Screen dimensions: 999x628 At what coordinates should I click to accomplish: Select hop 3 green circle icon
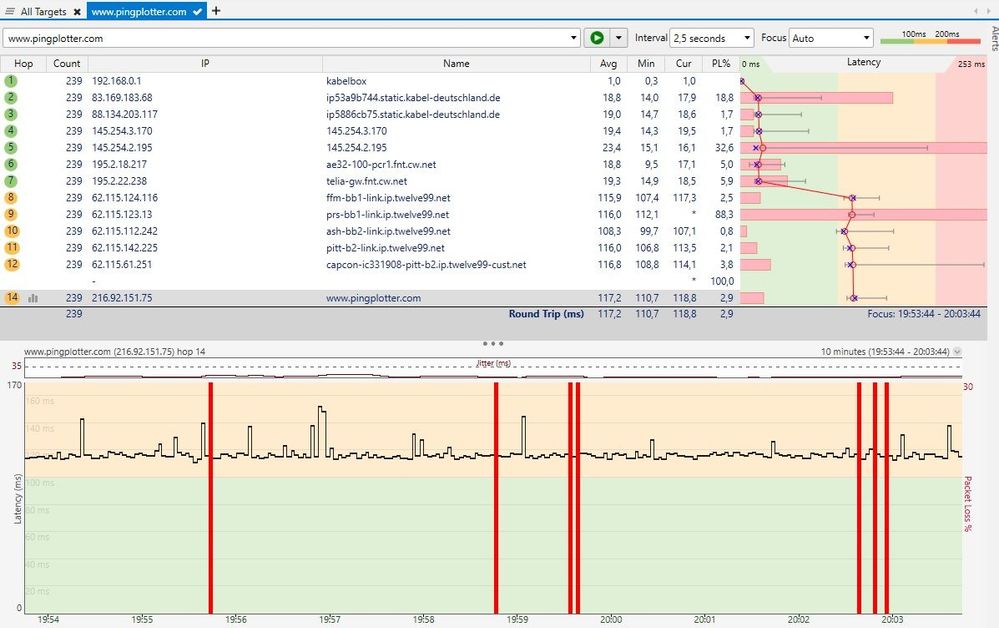pos(11,114)
